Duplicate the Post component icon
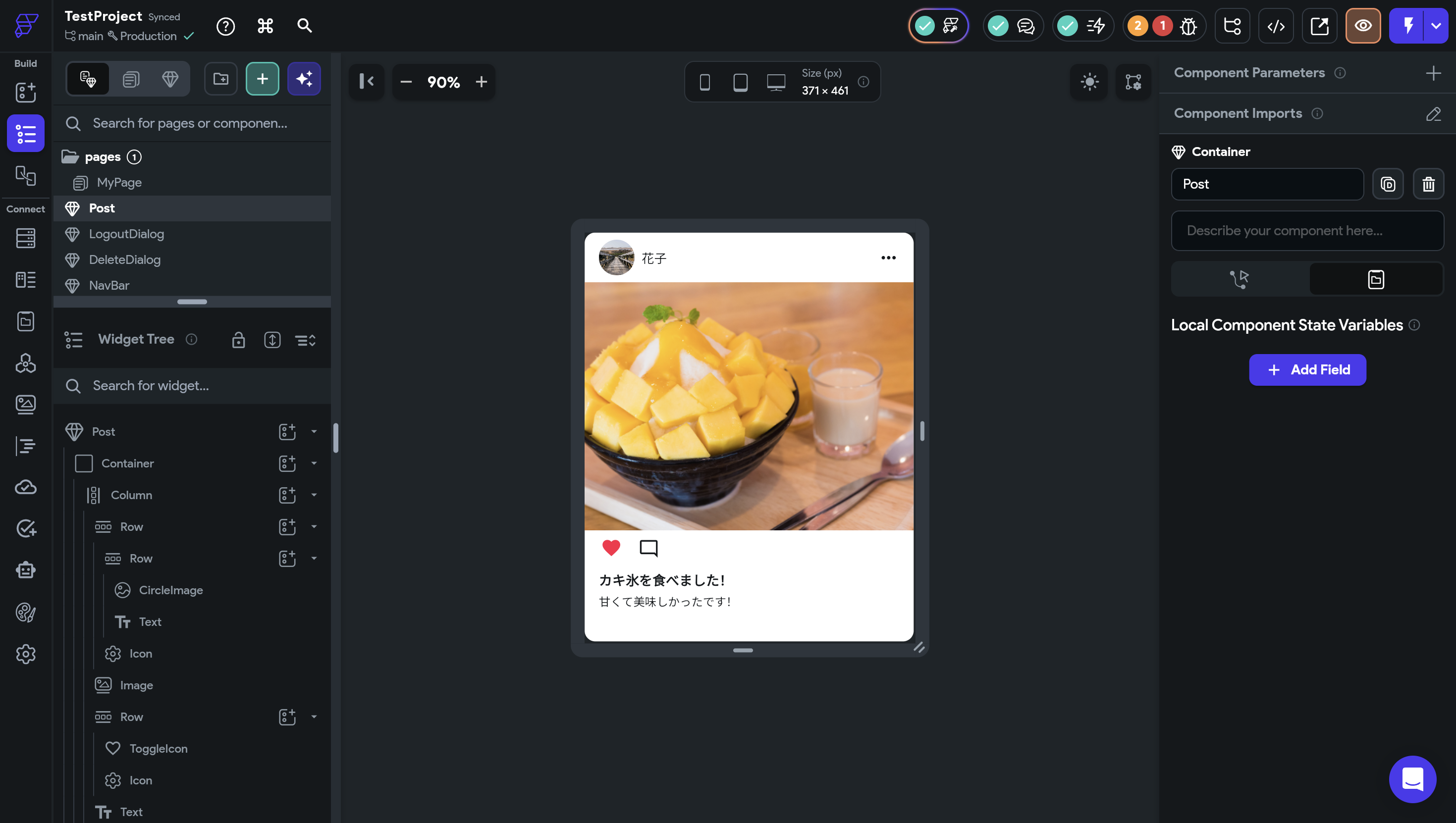The width and height of the screenshot is (1456, 823). [1388, 184]
